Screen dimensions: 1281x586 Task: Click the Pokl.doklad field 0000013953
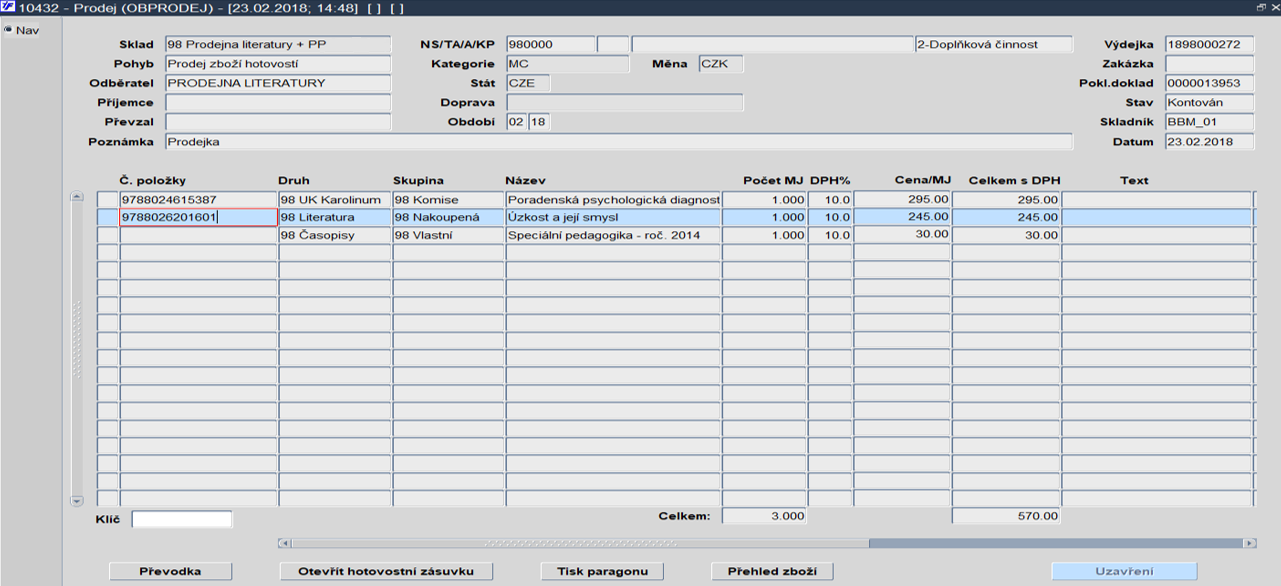click(1209, 83)
